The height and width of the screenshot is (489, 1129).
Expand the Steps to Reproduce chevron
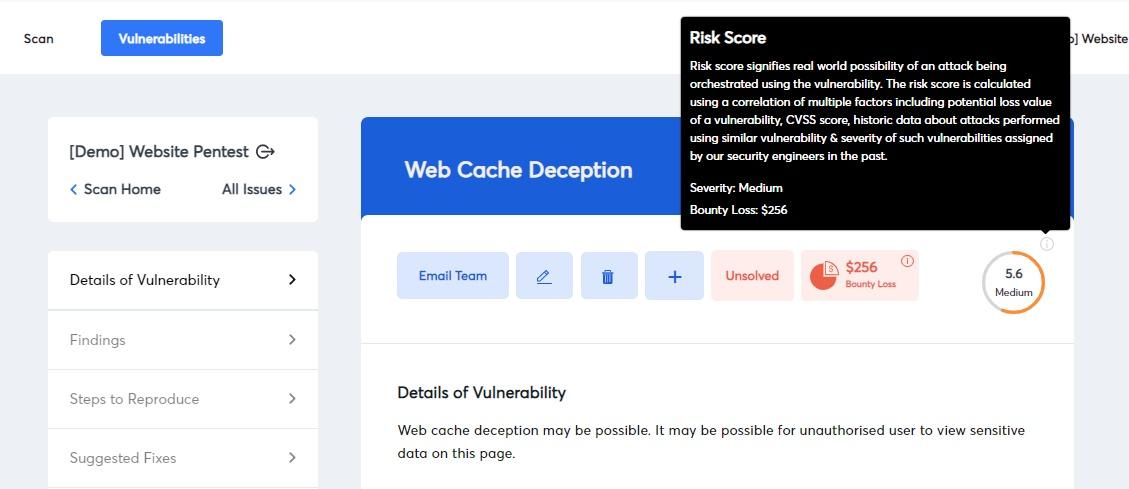292,398
